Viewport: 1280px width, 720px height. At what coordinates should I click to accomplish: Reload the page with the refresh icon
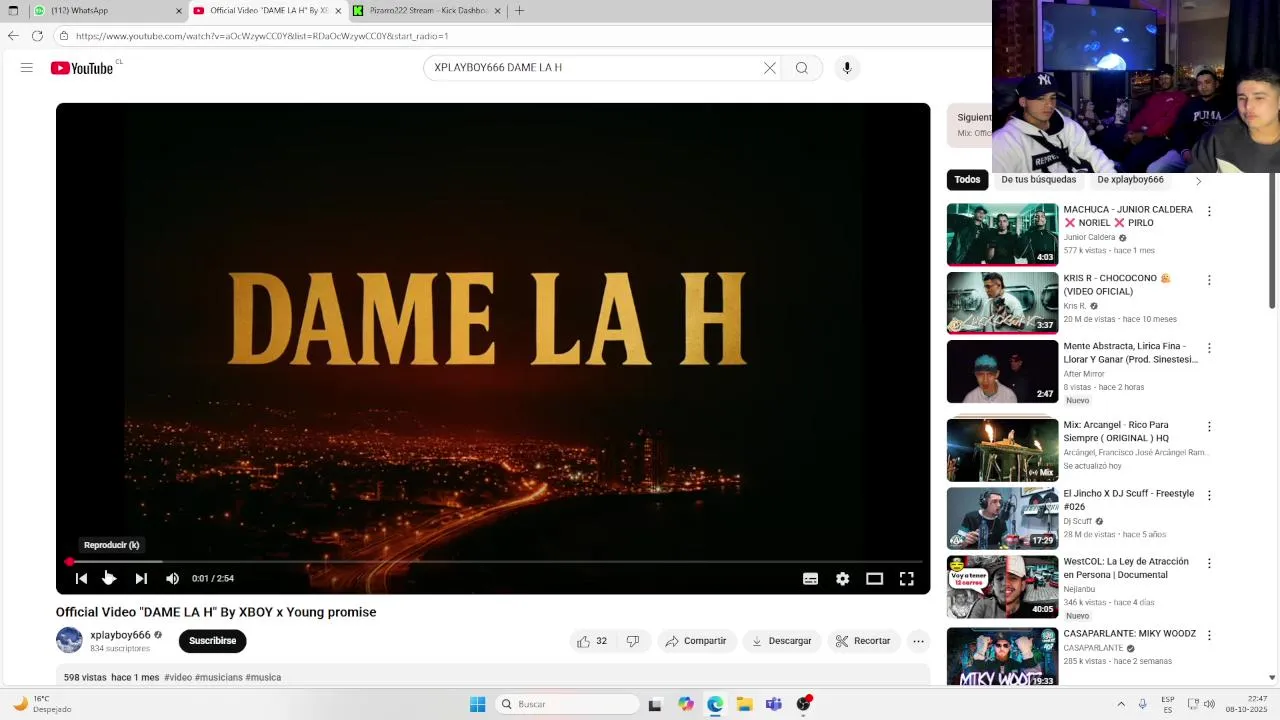click(37, 36)
